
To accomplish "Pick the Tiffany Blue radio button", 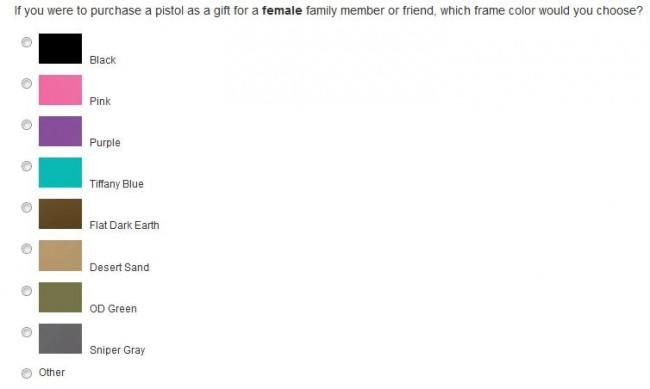I will 27,166.
